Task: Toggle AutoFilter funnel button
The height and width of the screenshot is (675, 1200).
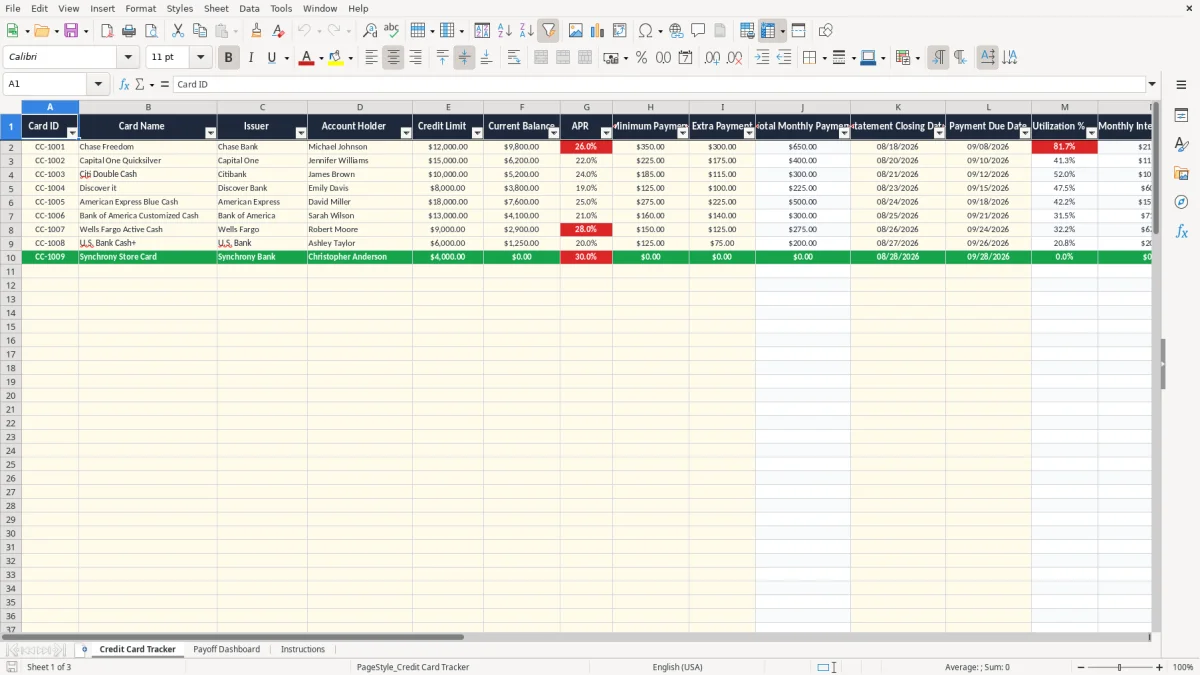Action: [x=548, y=31]
